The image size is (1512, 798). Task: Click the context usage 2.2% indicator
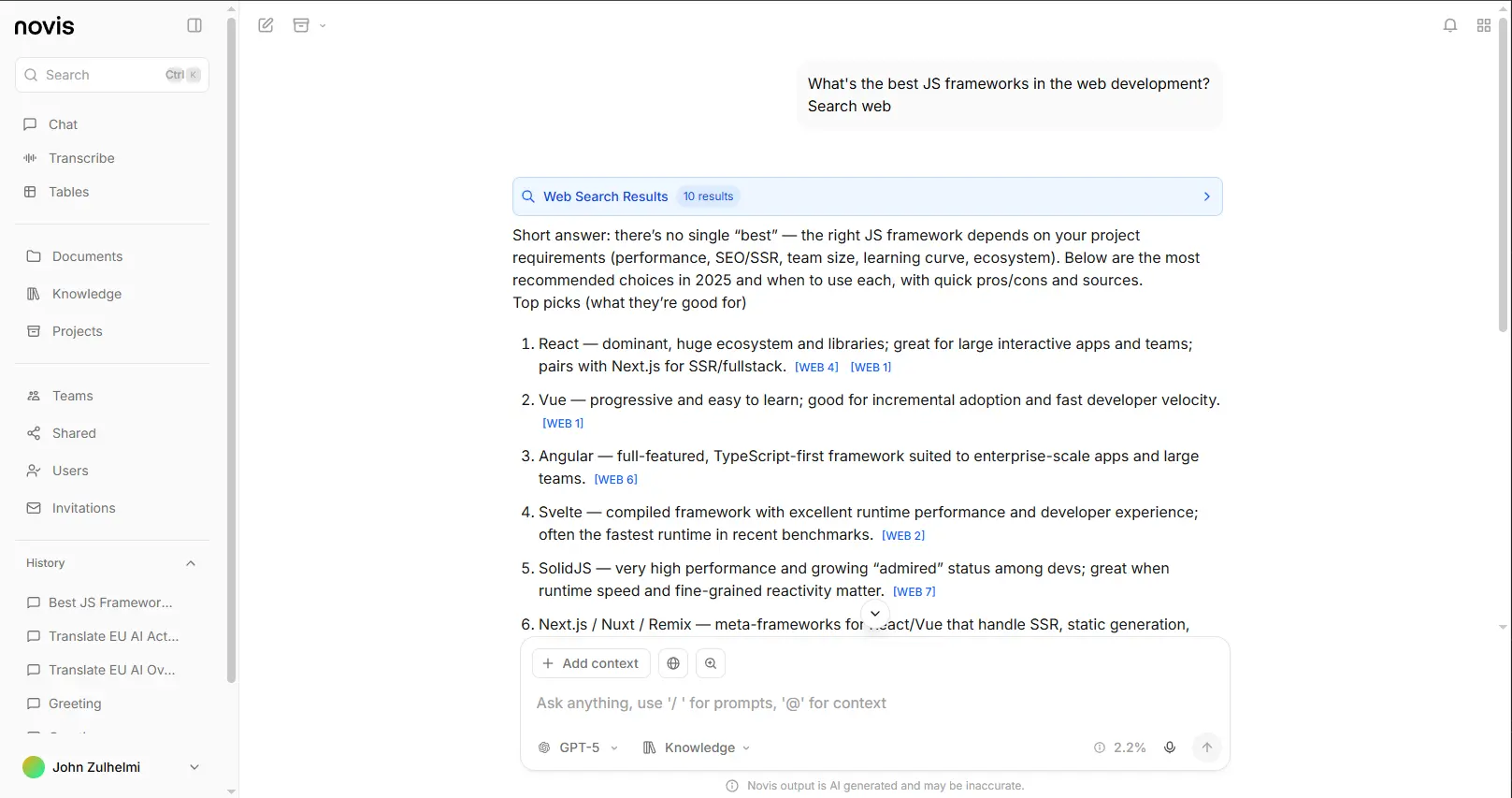tap(1120, 747)
